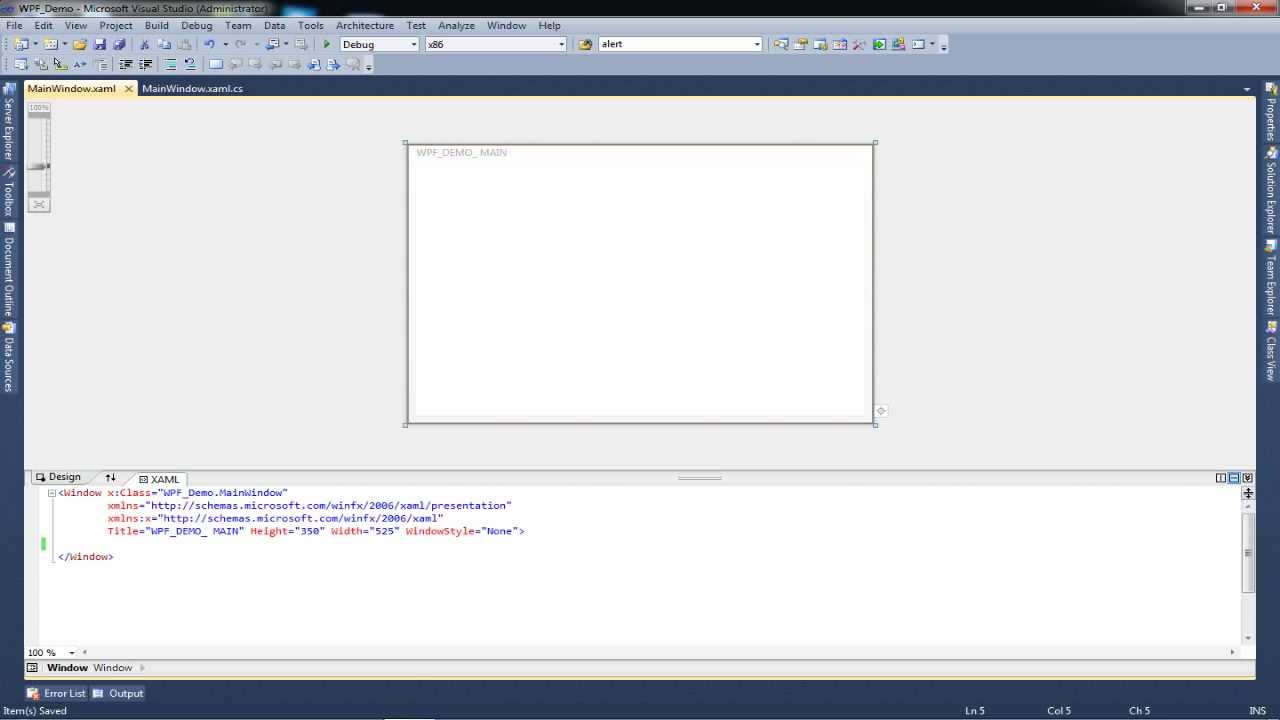The image size is (1280, 720).
Task: Open the Debug menu
Action: click(x=196, y=25)
